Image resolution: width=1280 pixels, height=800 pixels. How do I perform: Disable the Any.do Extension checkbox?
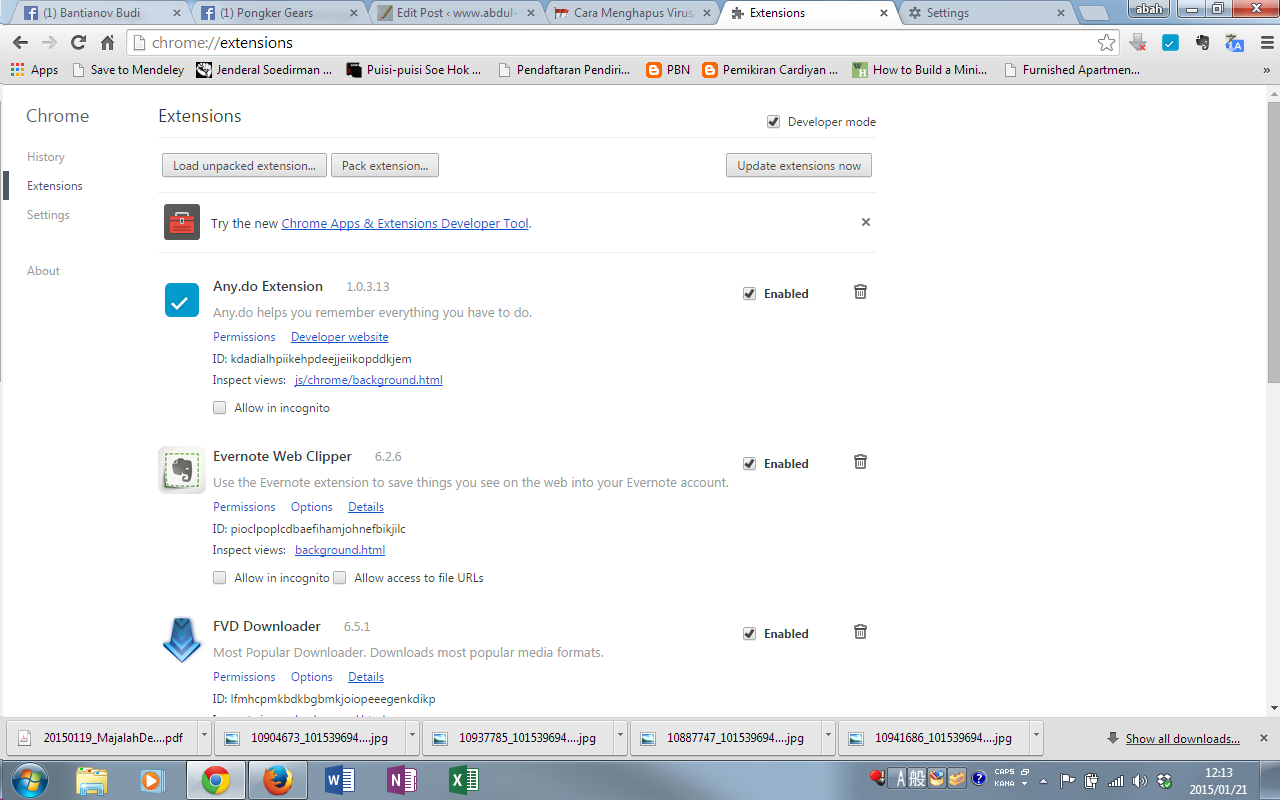coord(749,294)
